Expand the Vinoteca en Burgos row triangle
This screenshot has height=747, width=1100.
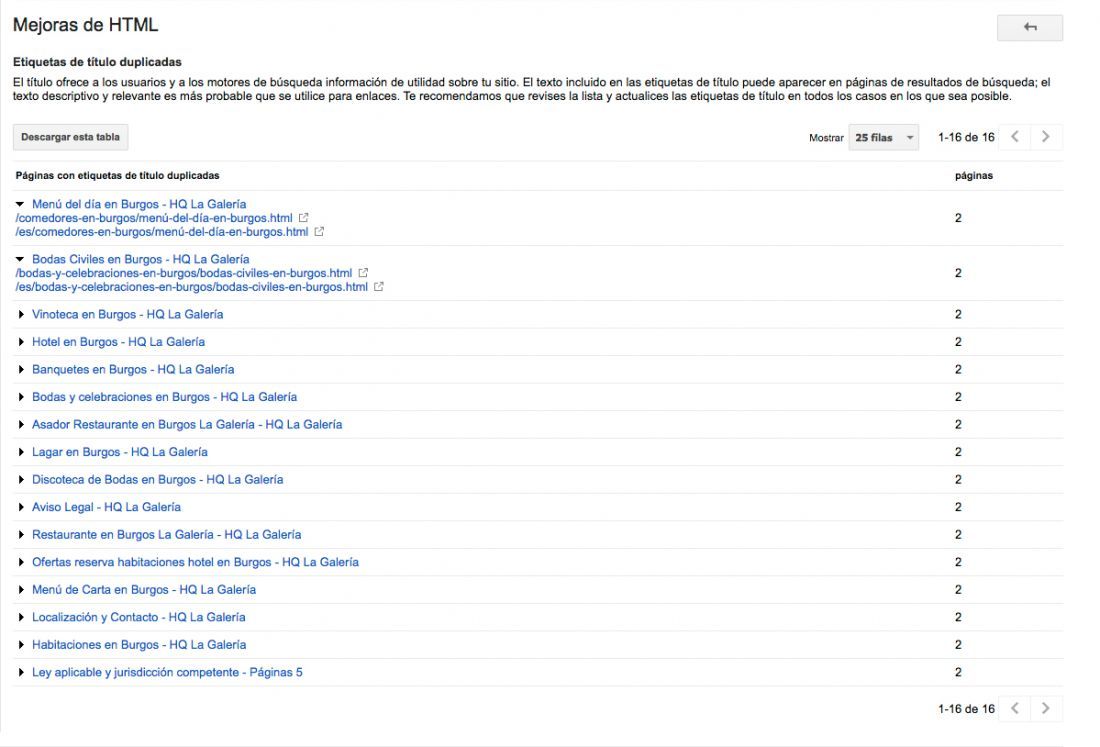coord(21,314)
